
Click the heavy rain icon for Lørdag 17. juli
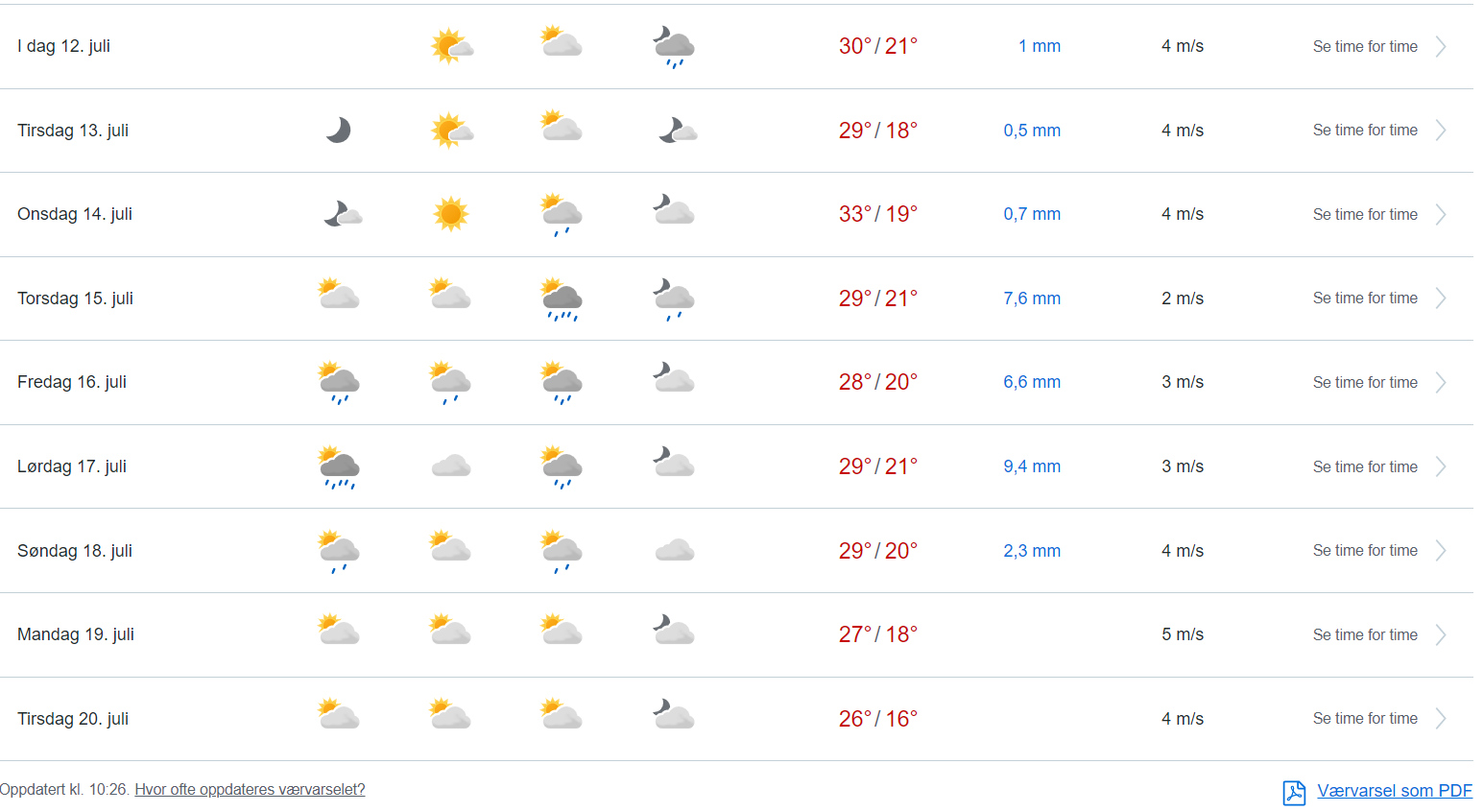click(339, 467)
